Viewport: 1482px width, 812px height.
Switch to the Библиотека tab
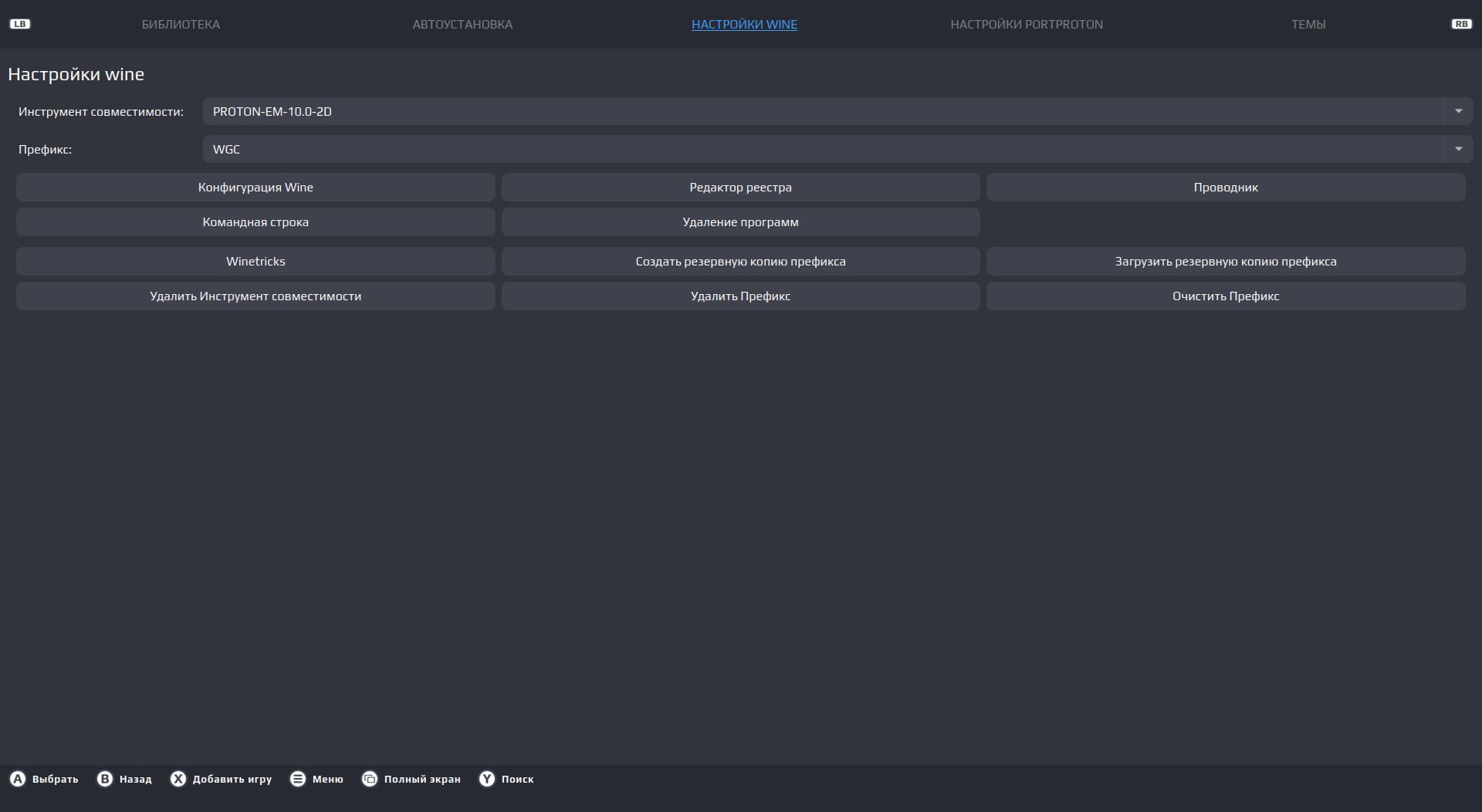(x=181, y=25)
